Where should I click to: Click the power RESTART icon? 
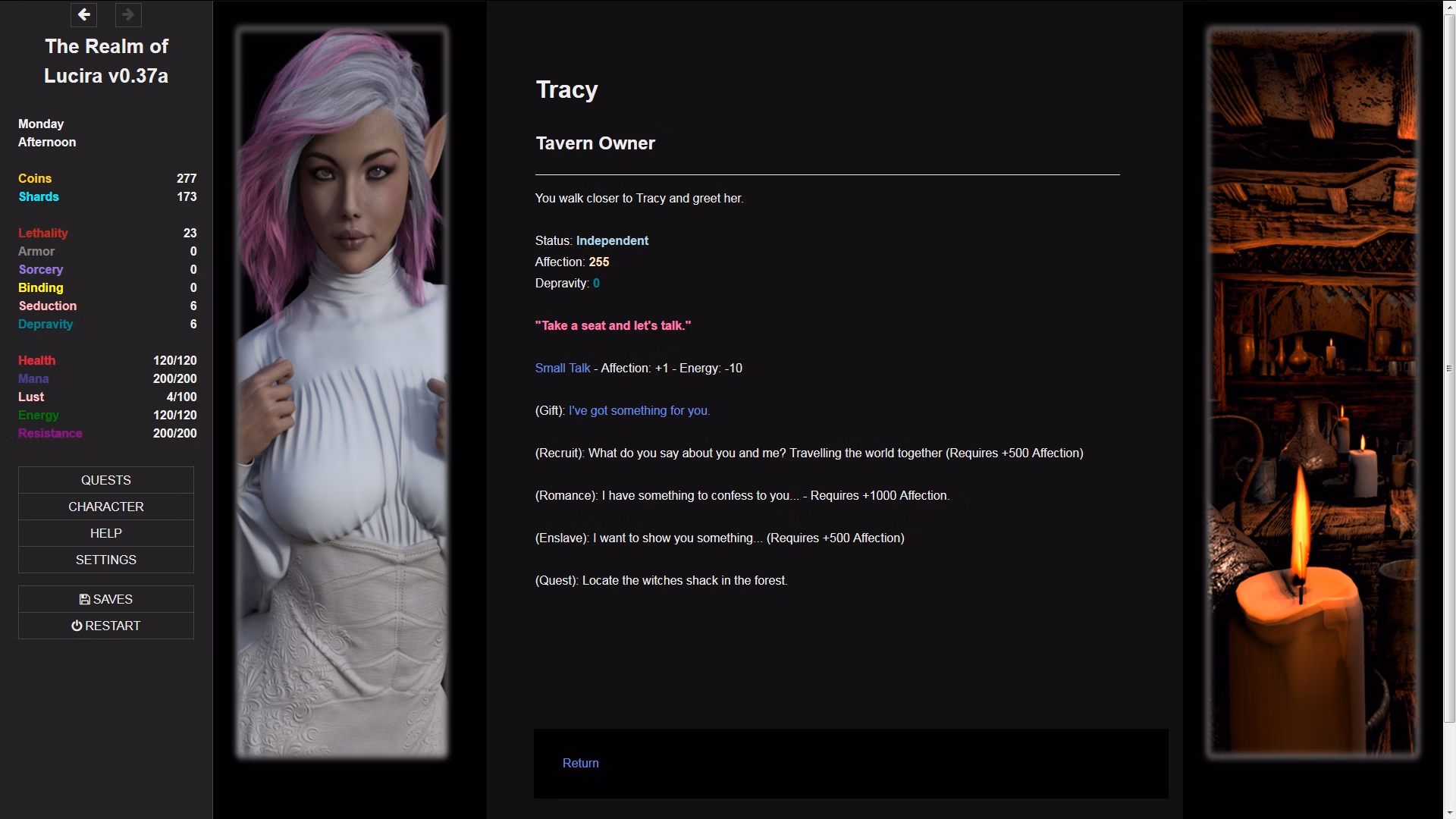pyautogui.click(x=77, y=626)
